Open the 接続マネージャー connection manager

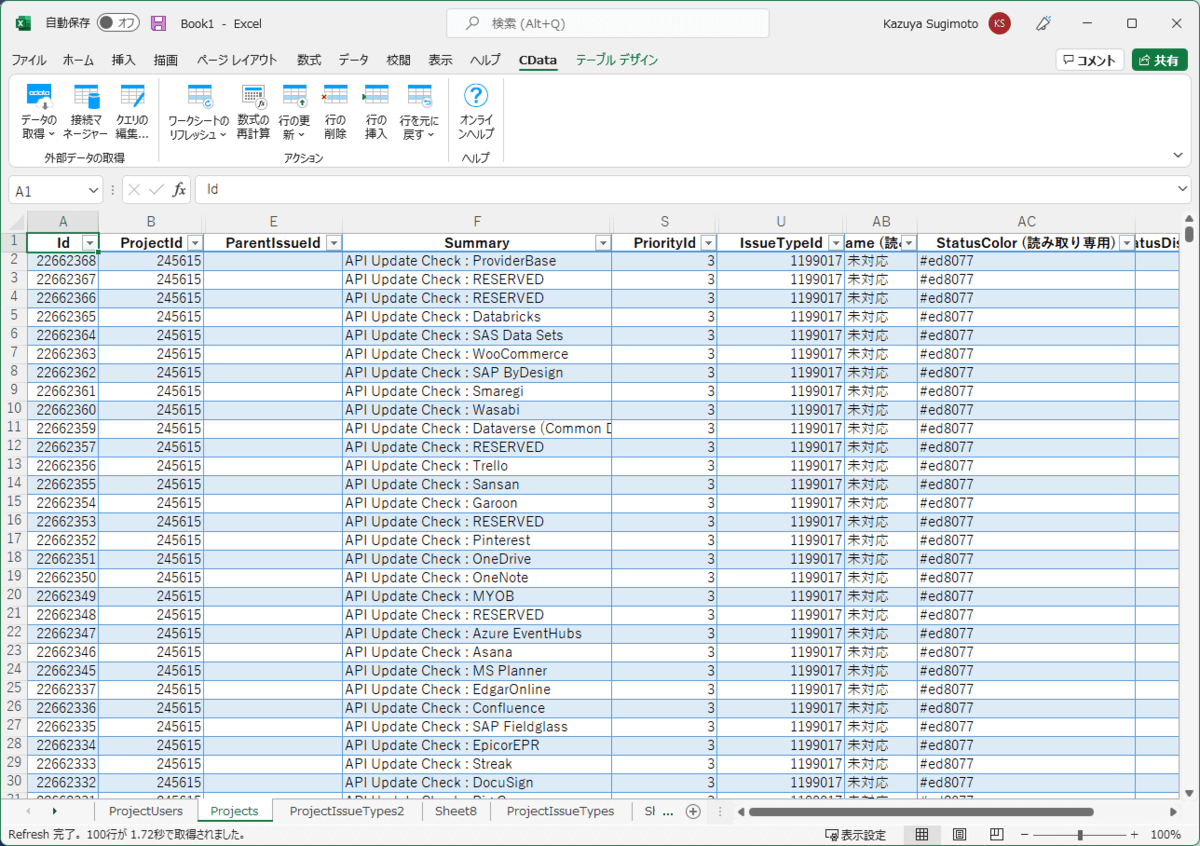pos(86,111)
